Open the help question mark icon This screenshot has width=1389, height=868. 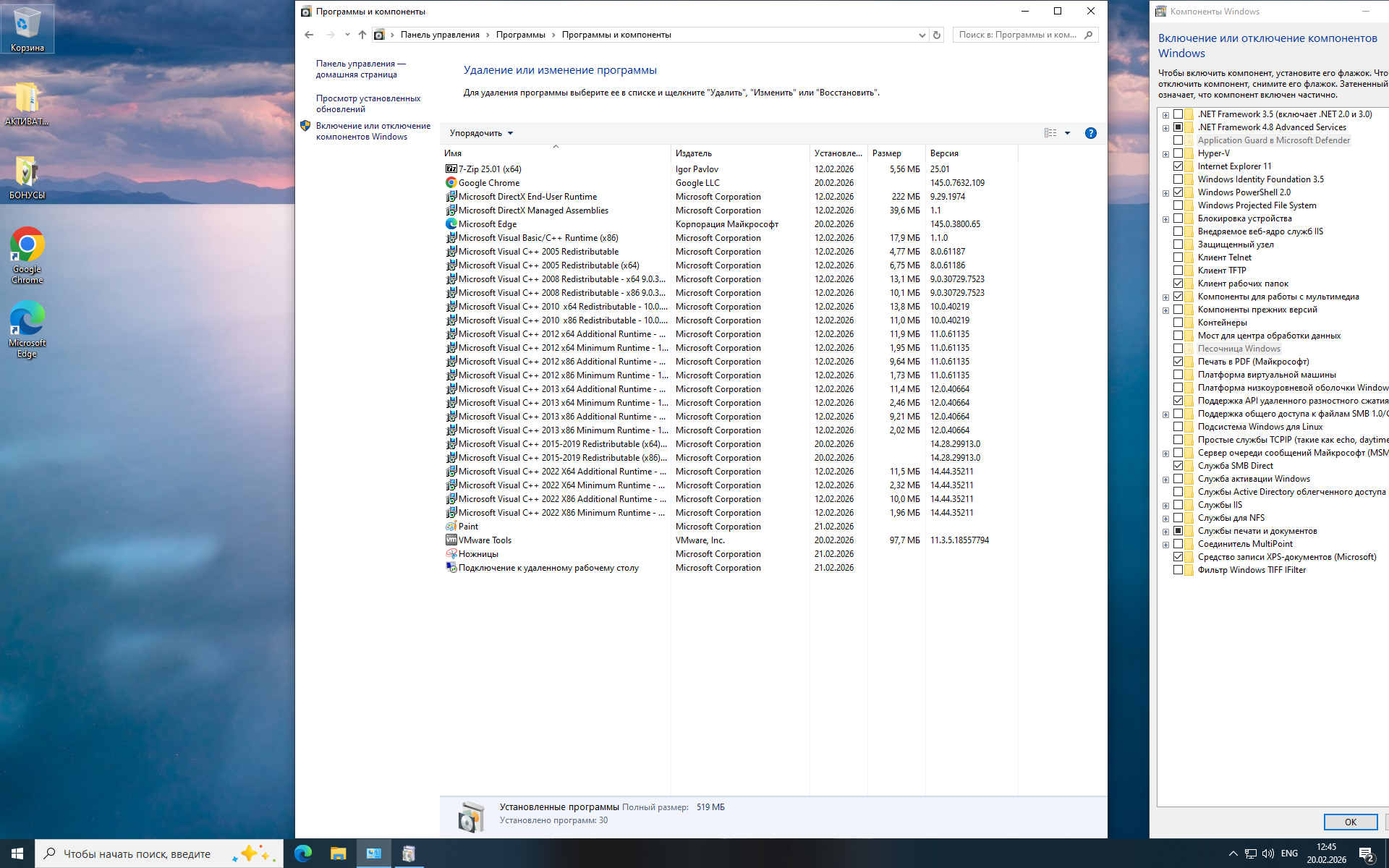pos(1090,133)
